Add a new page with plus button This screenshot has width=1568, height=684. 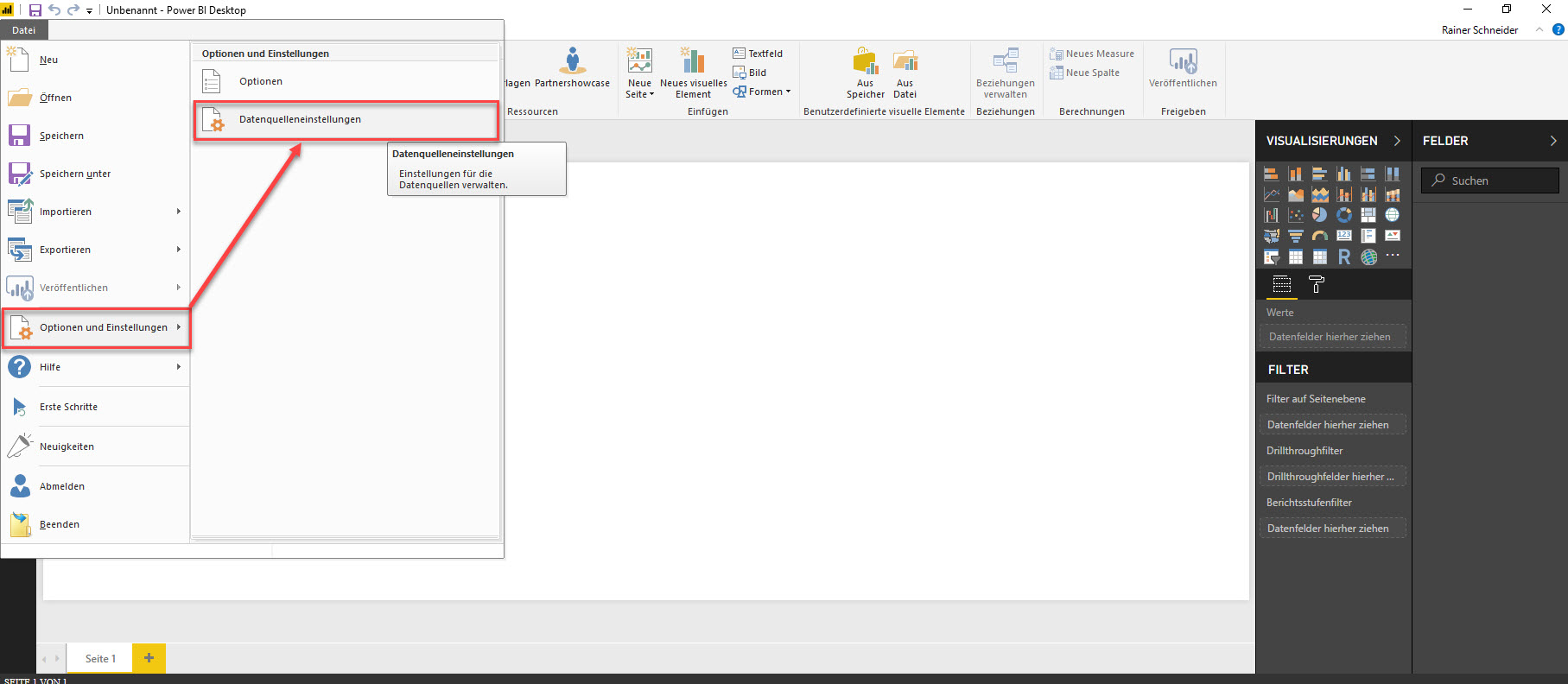coord(149,658)
